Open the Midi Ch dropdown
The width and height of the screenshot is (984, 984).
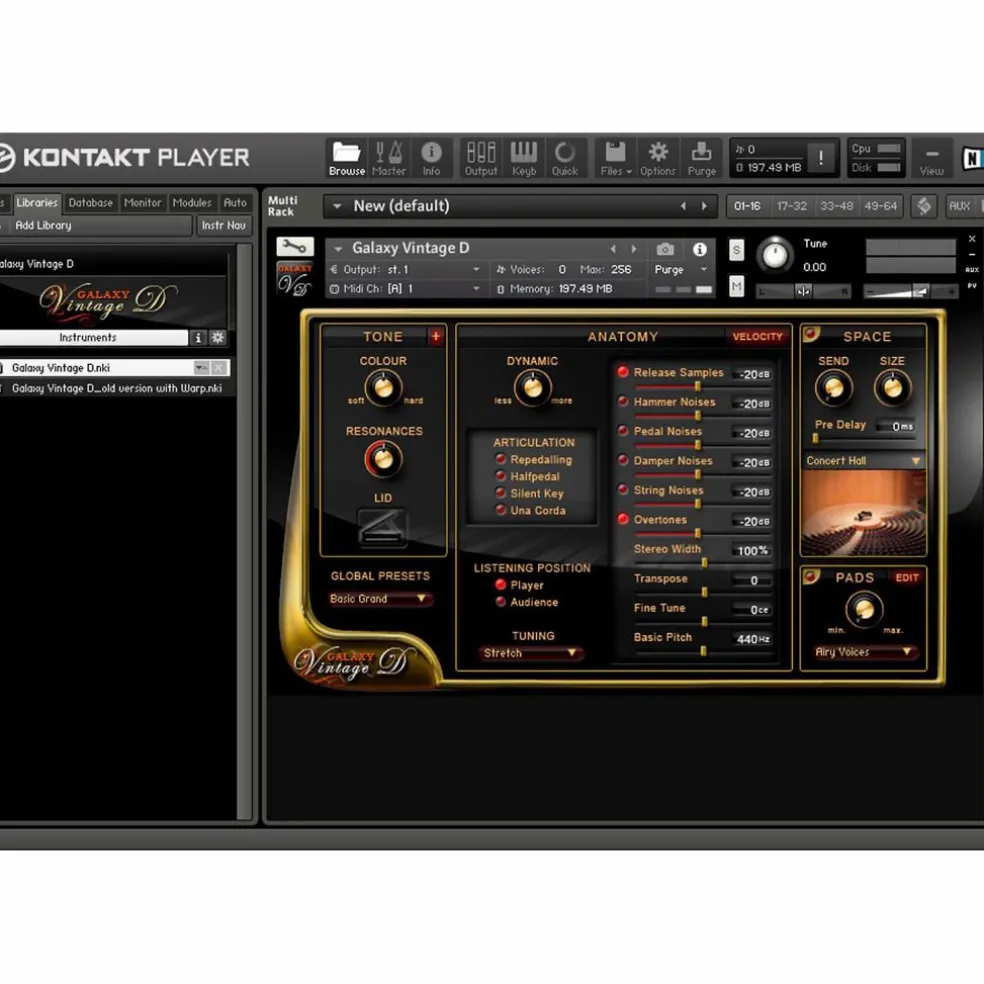click(405, 289)
